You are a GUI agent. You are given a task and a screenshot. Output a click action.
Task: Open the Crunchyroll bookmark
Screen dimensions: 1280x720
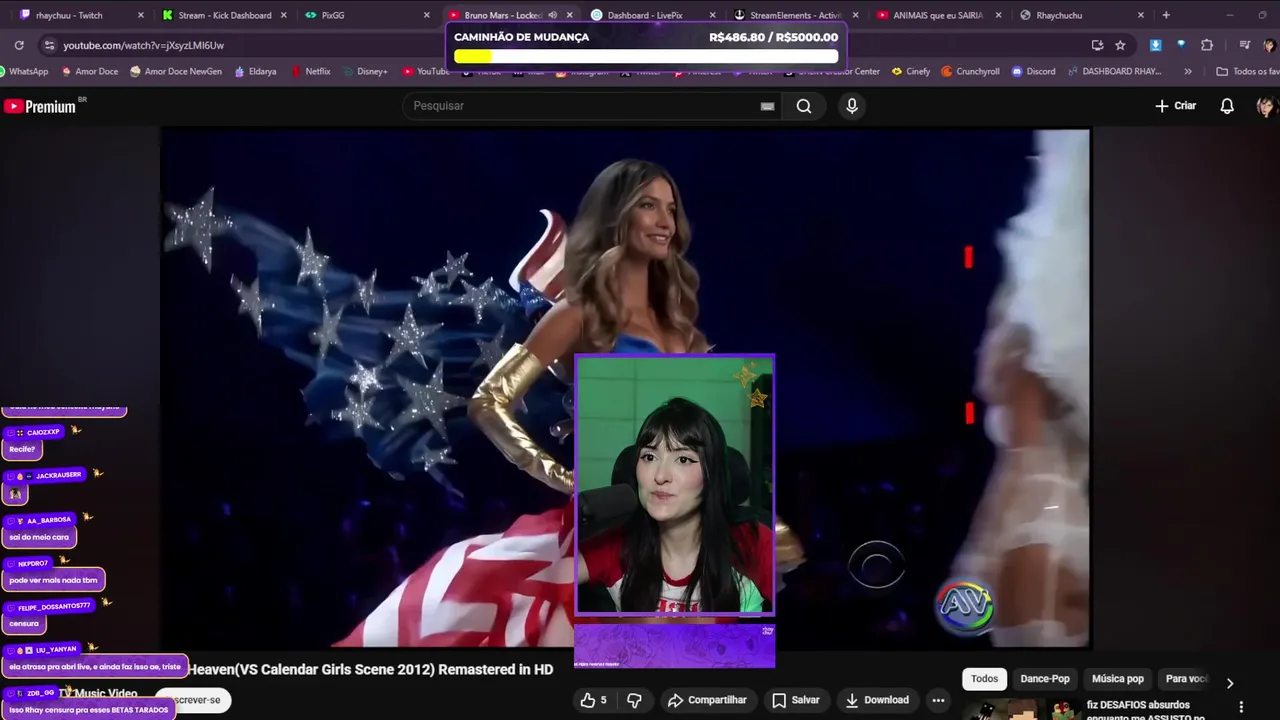(970, 71)
